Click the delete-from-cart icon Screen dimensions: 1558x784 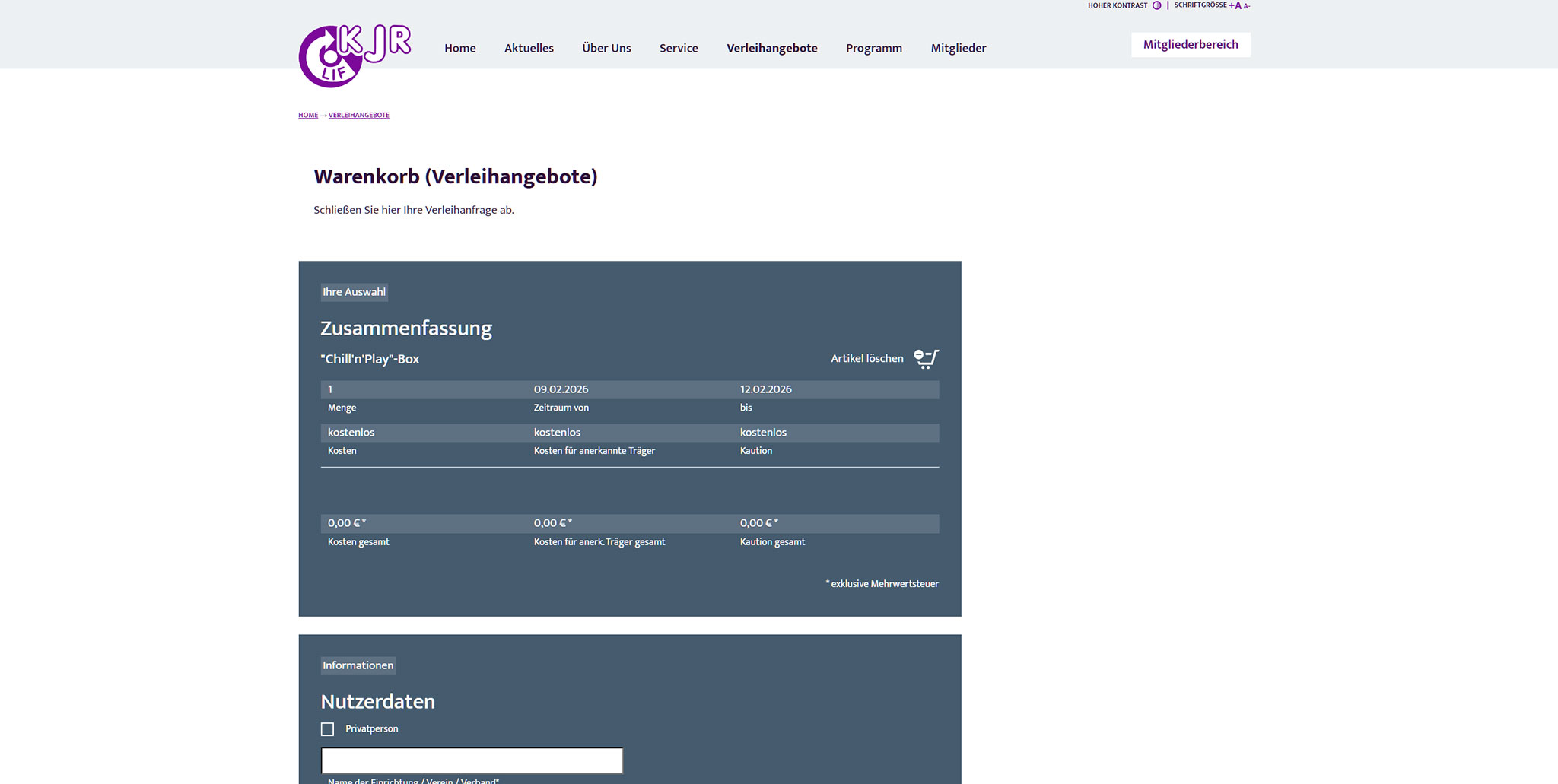pyautogui.click(x=926, y=358)
